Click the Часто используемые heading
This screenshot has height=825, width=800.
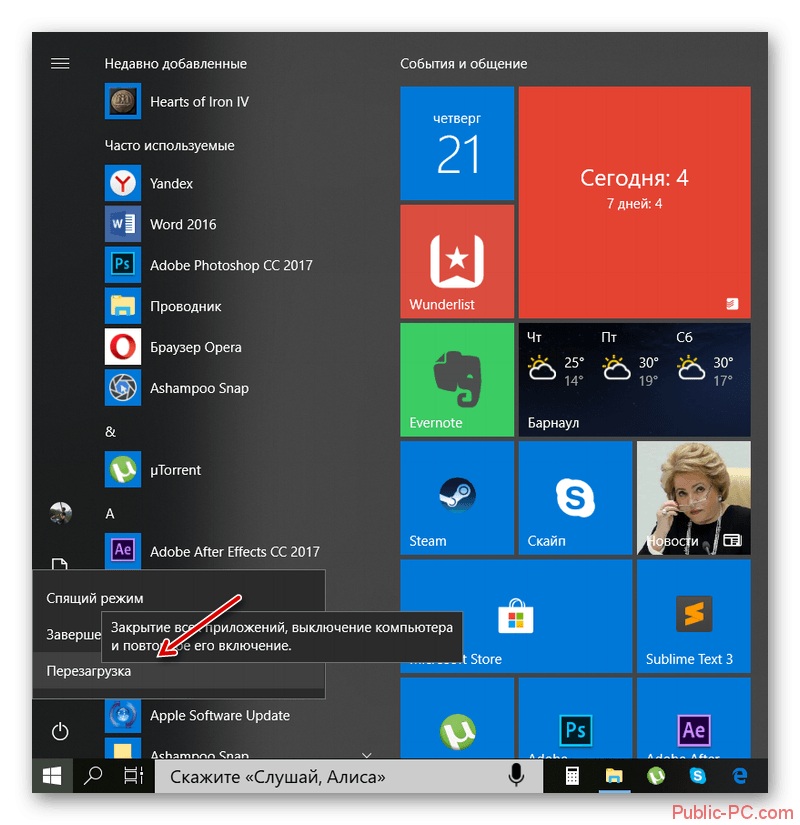[169, 145]
